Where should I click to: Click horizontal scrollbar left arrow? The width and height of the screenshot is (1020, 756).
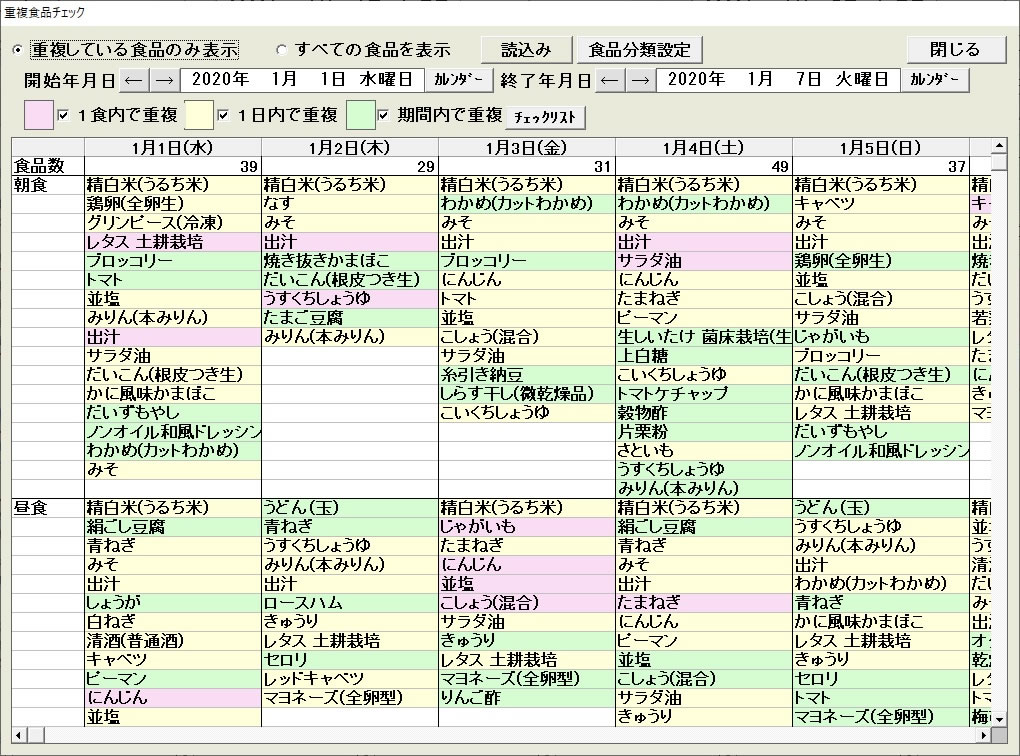click(x=19, y=735)
